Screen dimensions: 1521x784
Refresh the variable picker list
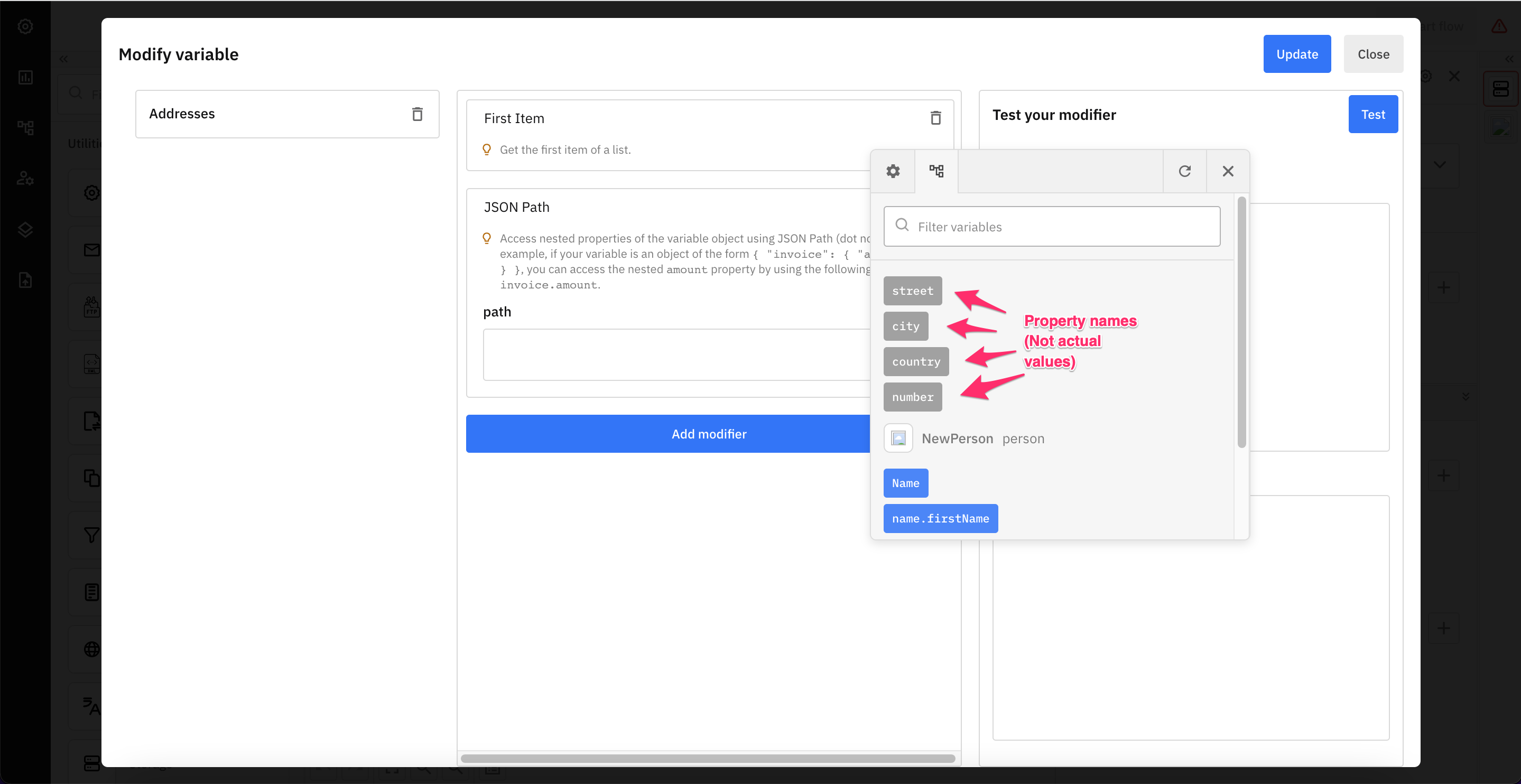(x=1184, y=171)
